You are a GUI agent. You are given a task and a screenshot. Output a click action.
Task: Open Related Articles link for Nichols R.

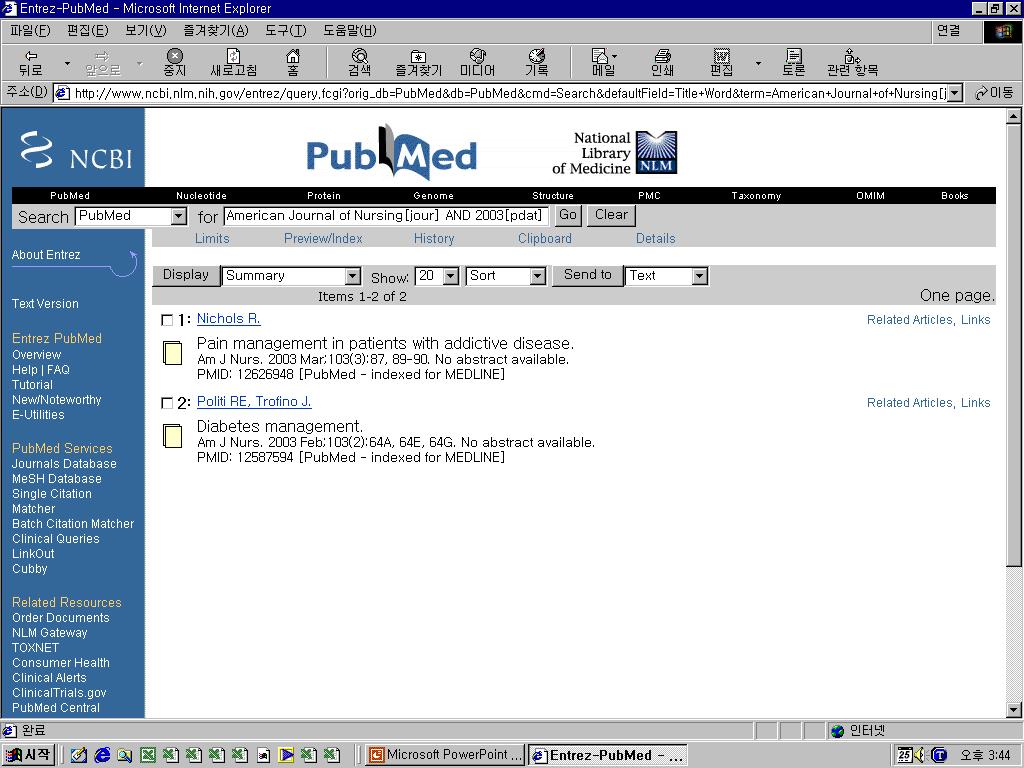tap(910, 320)
